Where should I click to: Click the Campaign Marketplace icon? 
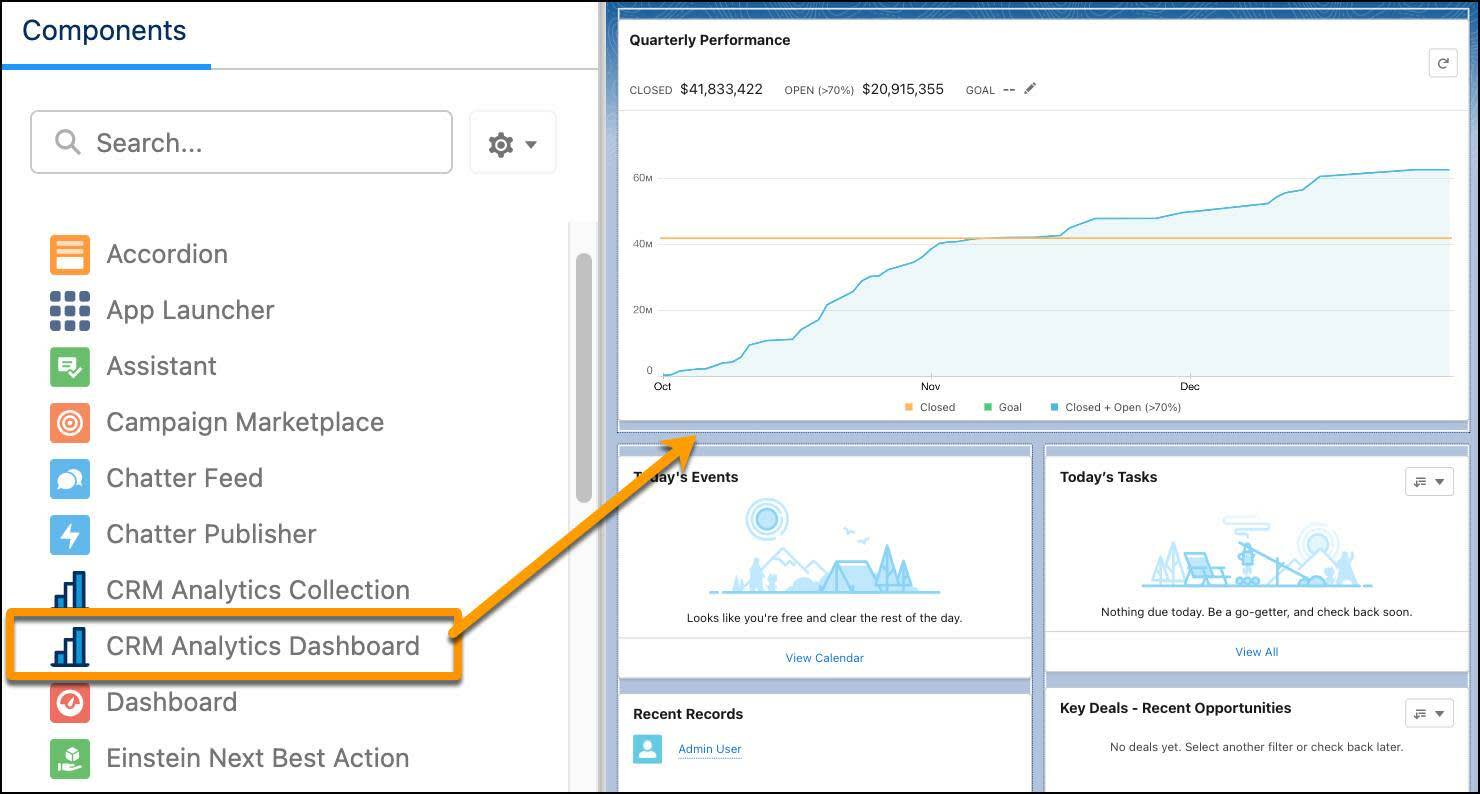pos(69,422)
